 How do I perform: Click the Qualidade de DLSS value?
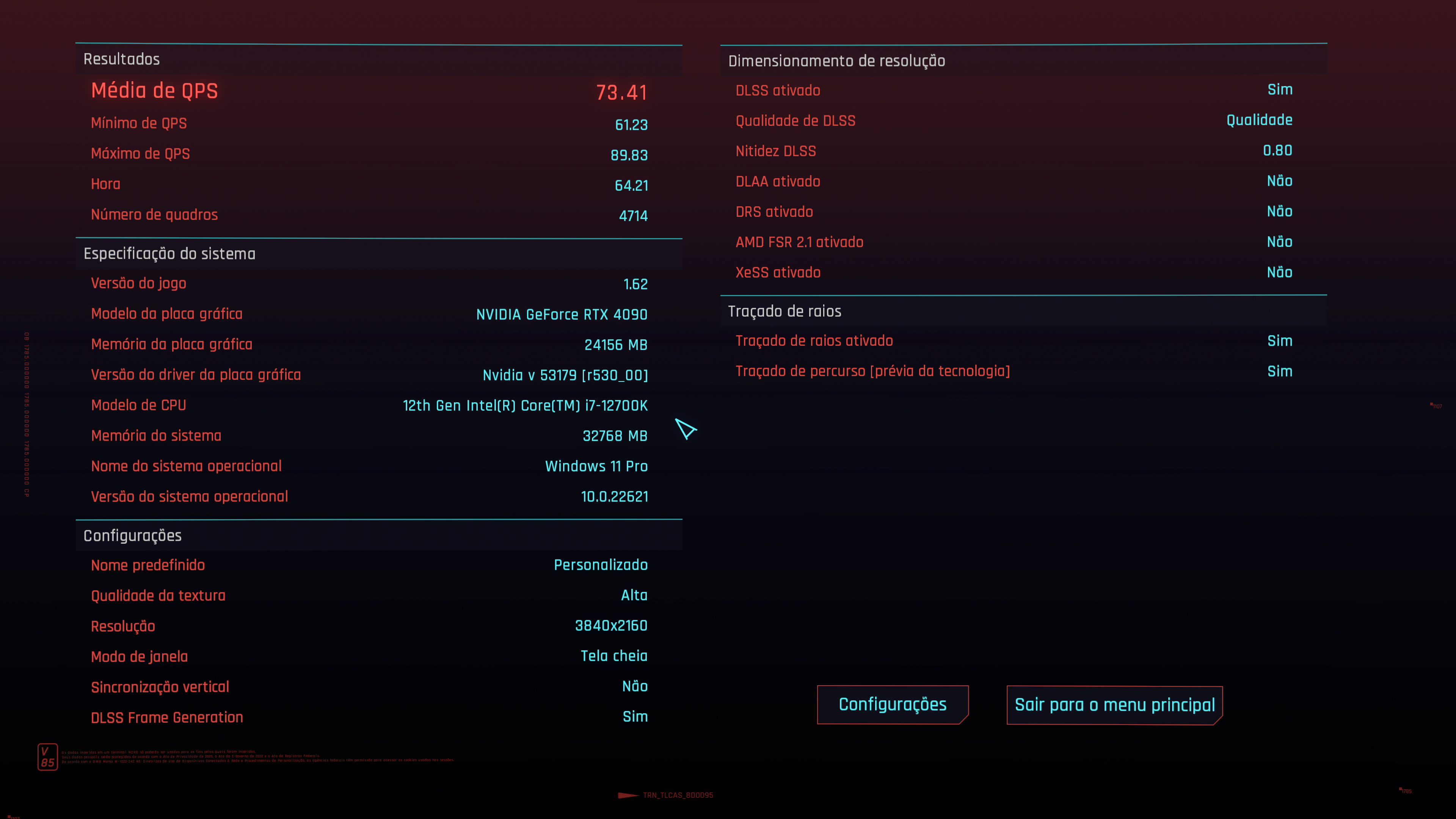click(x=1259, y=121)
